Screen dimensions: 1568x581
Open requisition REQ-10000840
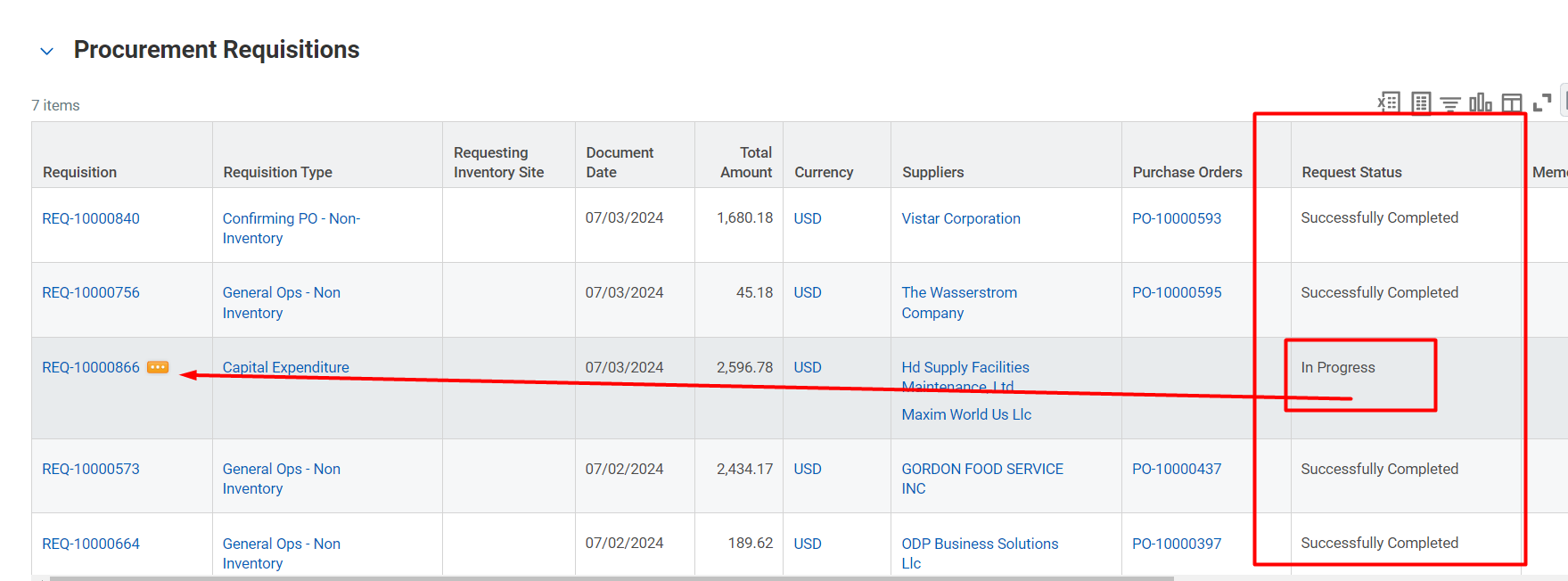[x=91, y=218]
